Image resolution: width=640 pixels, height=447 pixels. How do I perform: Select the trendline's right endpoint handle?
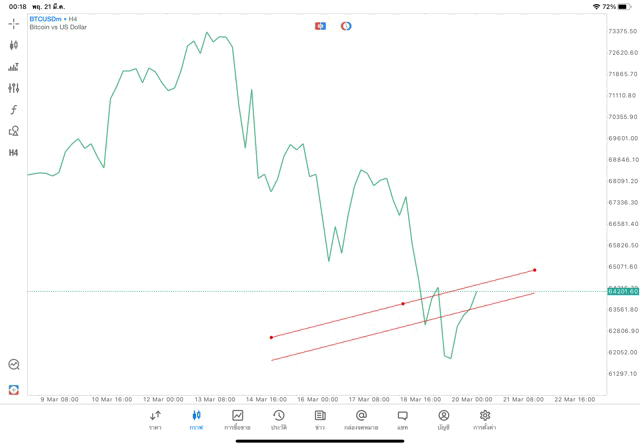pyautogui.click(x=535, y=270)
